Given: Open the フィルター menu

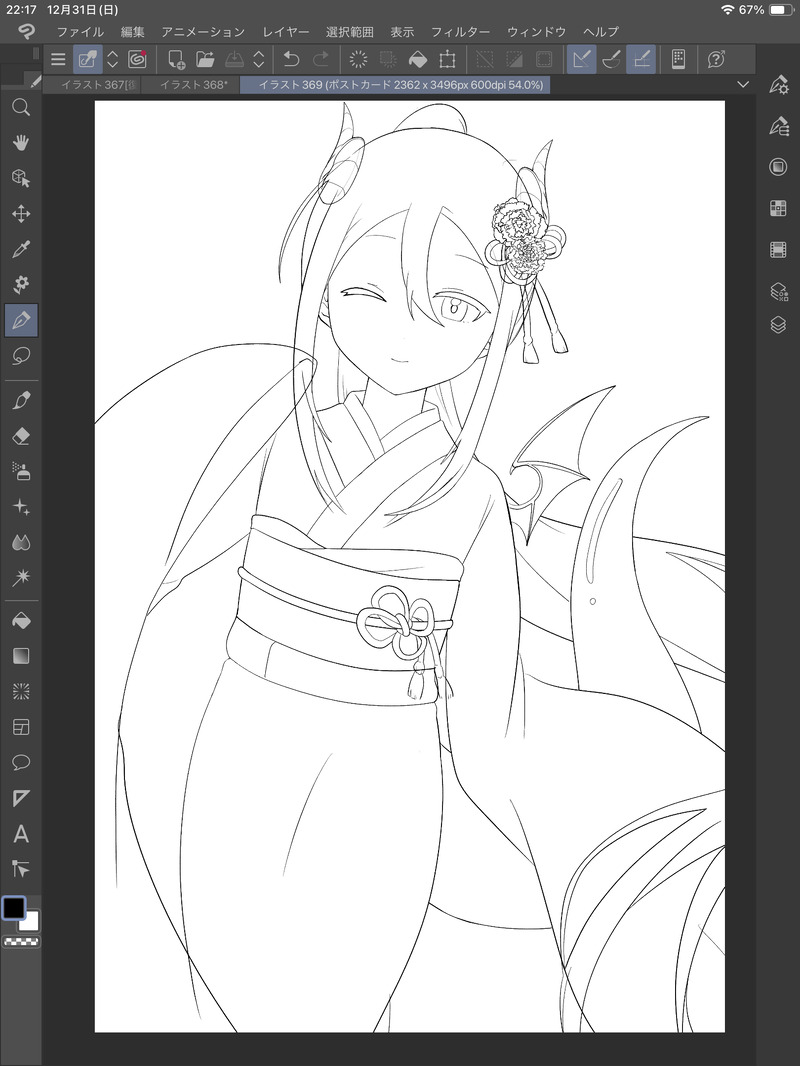Looking at the screenshot, I should coord(460,31).
